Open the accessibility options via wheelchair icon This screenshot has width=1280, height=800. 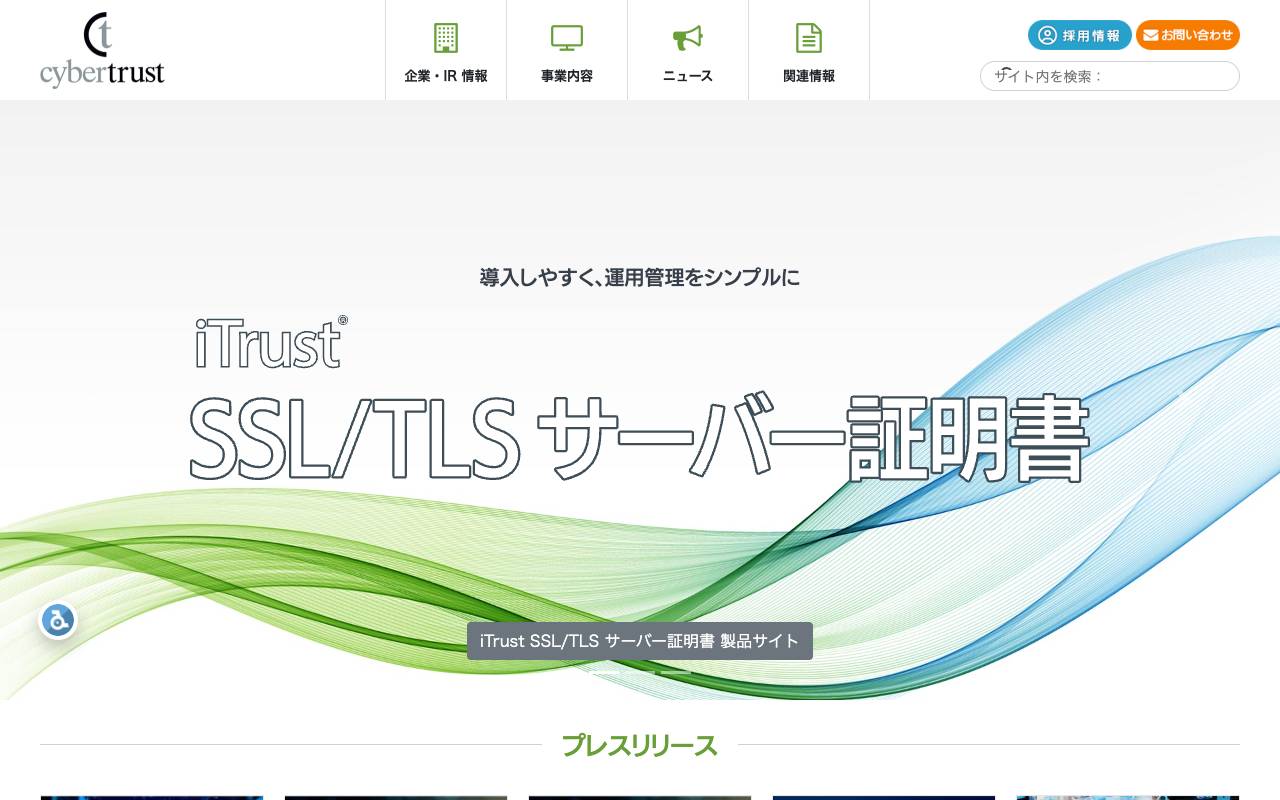tap(58, 620)
